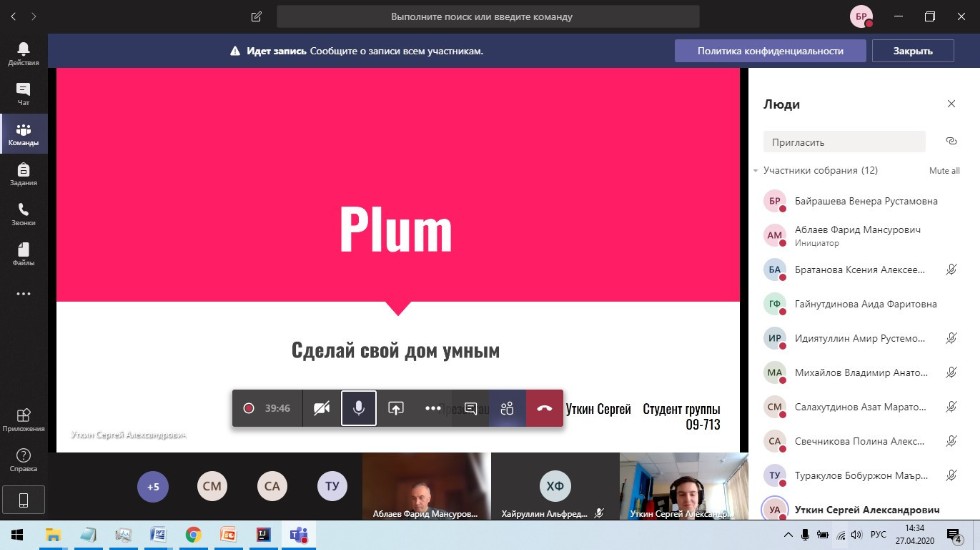Viewport: 980px width, 550px height.
Task: Collapse the Участники собрания (12) list
Action: [x=756, y=171]
